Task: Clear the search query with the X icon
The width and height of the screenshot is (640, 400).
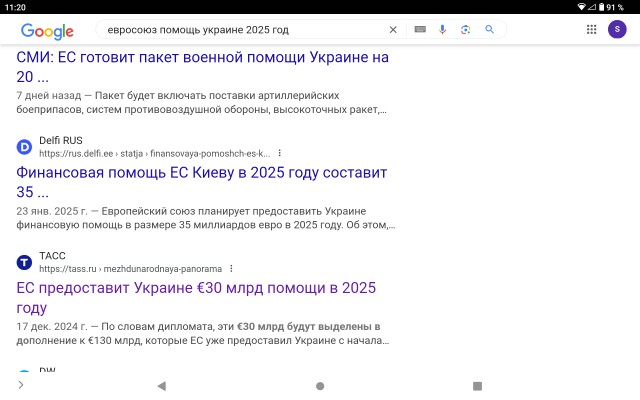Action: point(393,30)
